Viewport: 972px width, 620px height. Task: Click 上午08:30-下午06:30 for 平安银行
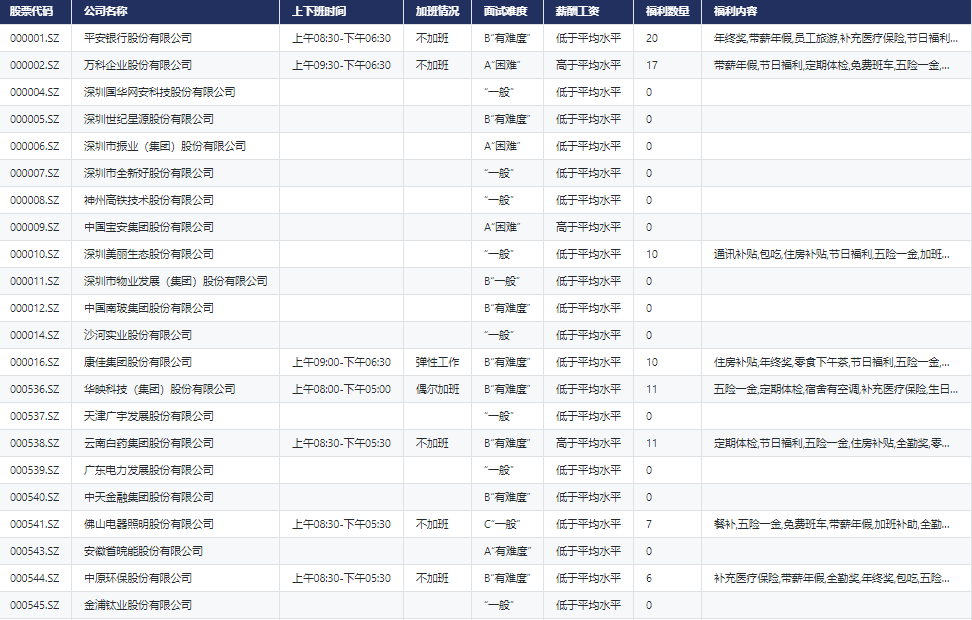click(x=342, y=38)
